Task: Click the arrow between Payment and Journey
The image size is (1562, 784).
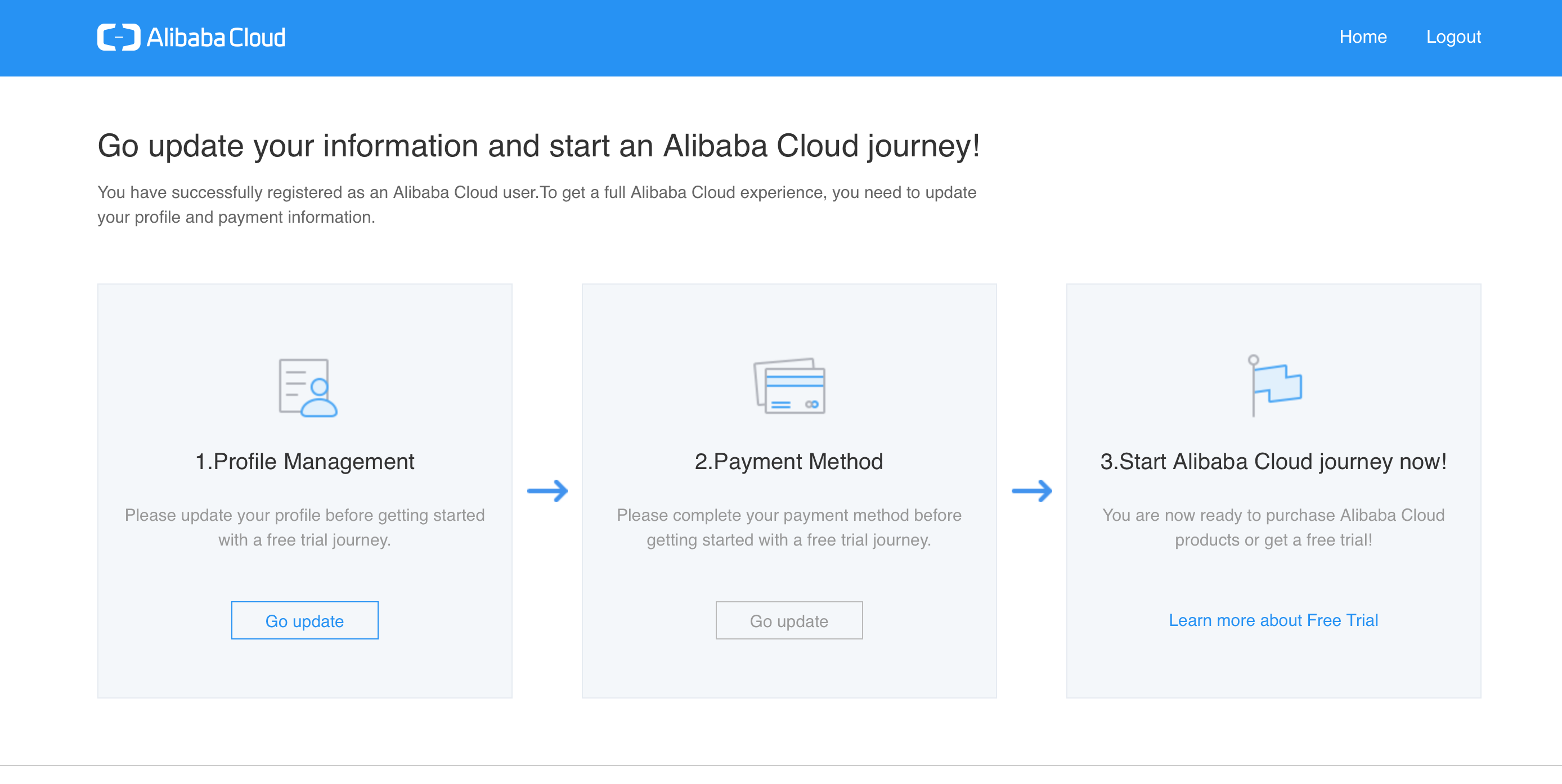Action: point(1031,491)
